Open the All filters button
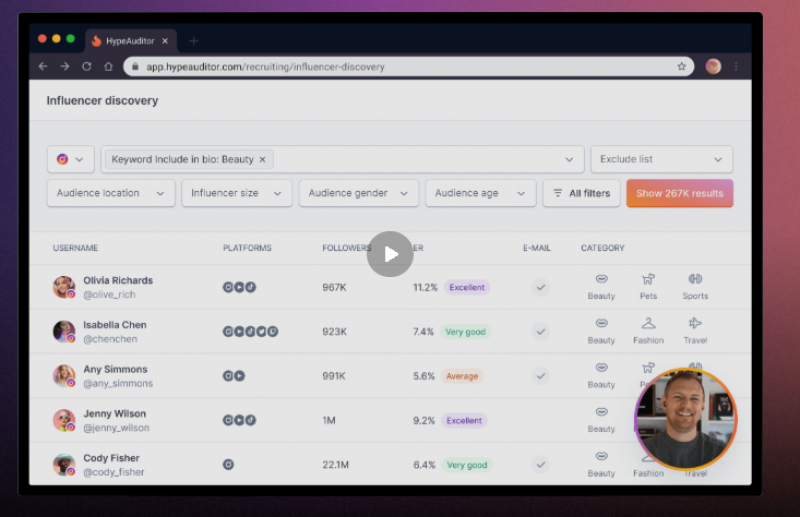Image resolution: width=800 pixels, height=517 pixels. [581, 193]
